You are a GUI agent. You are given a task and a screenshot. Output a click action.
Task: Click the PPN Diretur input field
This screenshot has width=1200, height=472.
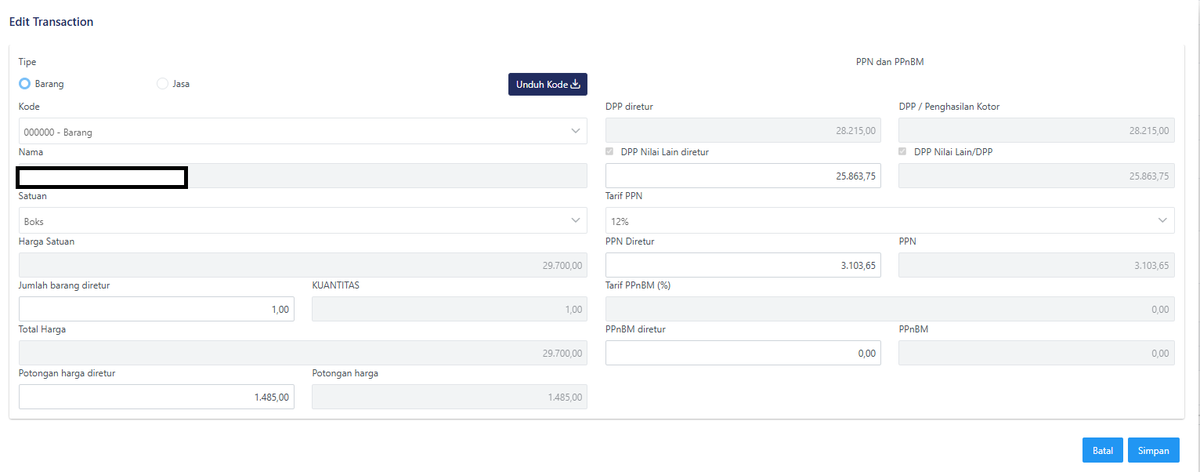click(743, 265)
